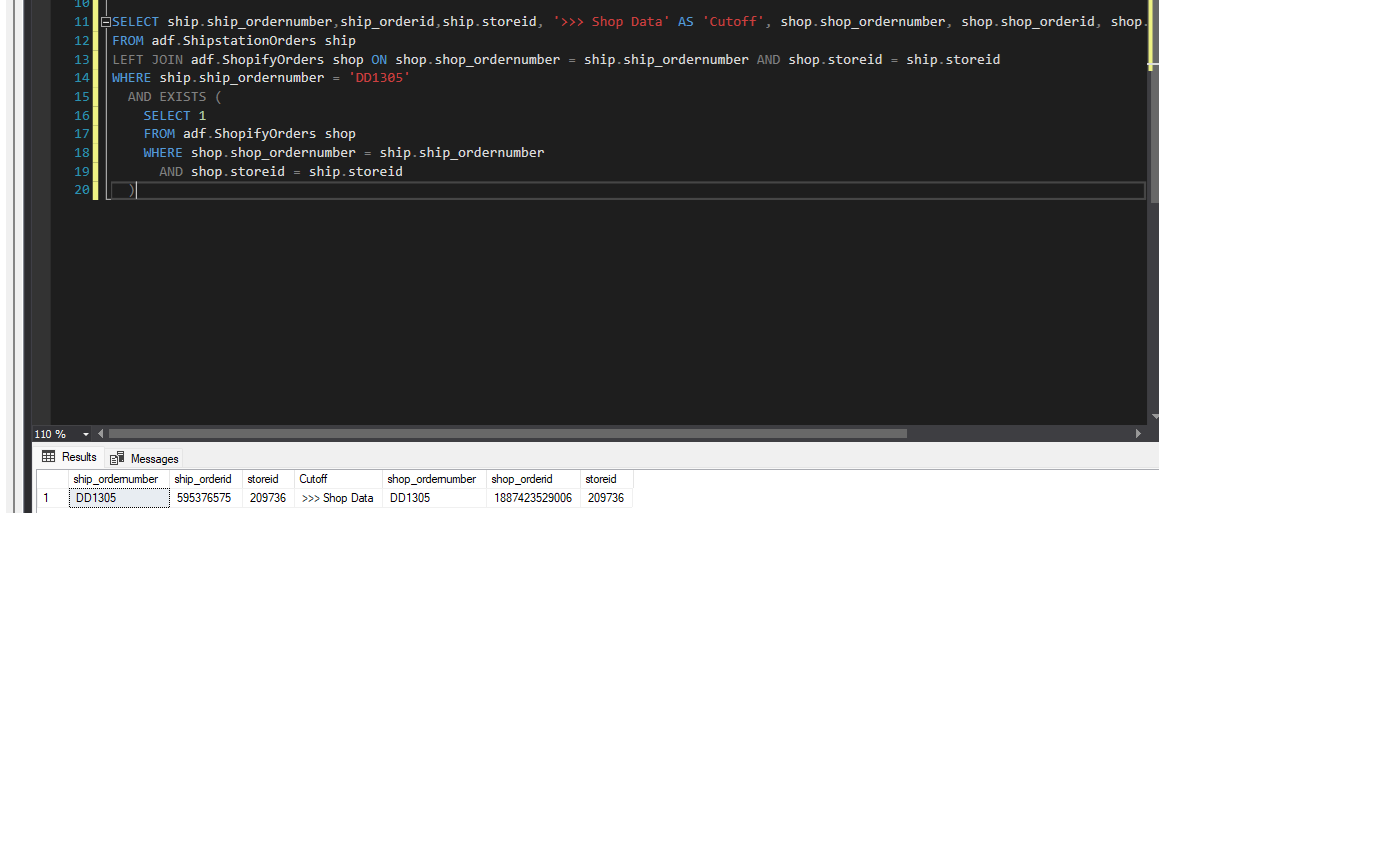Viewport: 1391px width, 857px height.
Task: Open the editor zoom level dropdown showing 110%
Action: (x=85, y=433)
